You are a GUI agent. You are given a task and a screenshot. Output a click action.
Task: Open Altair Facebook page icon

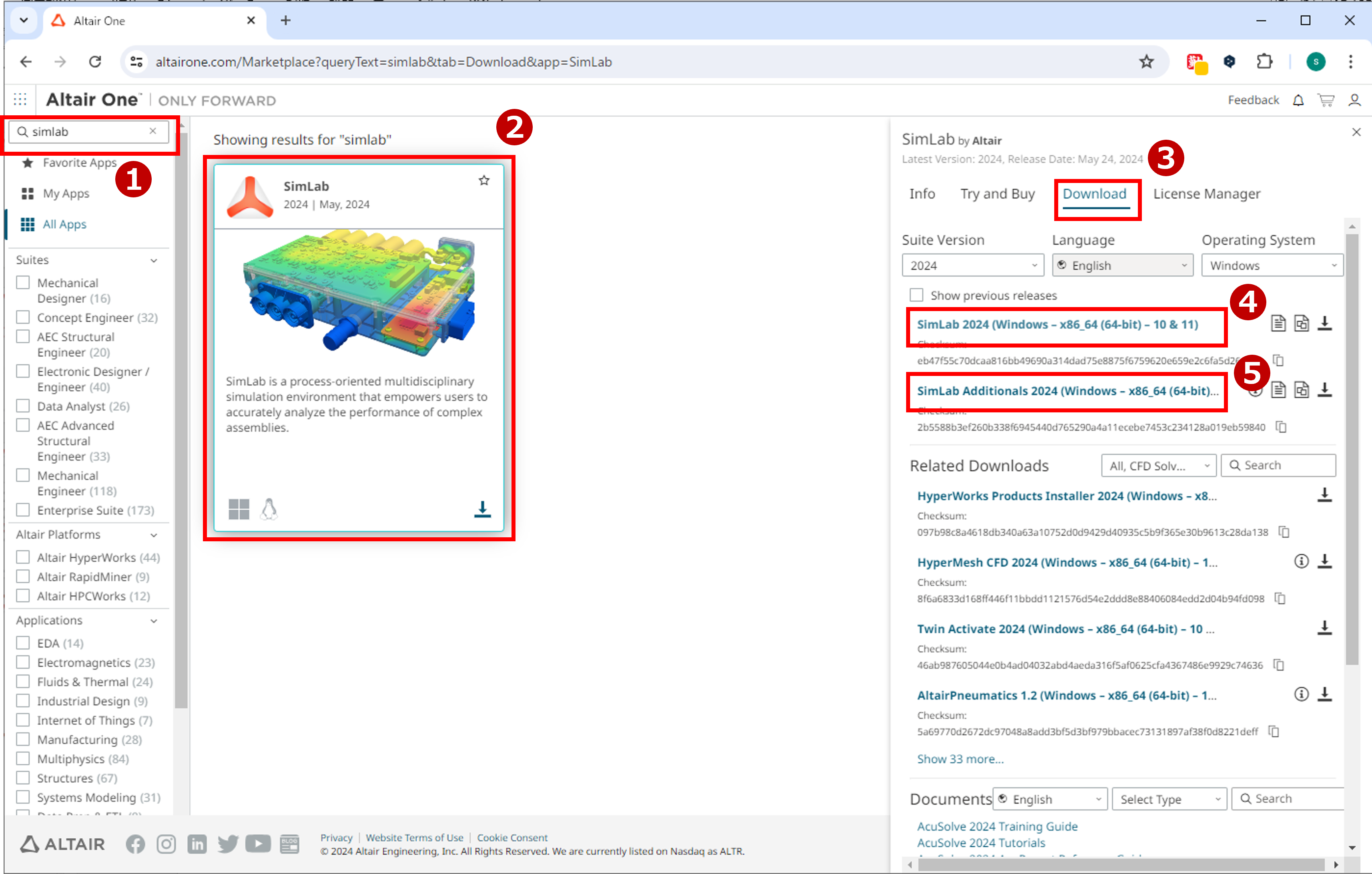135,844
